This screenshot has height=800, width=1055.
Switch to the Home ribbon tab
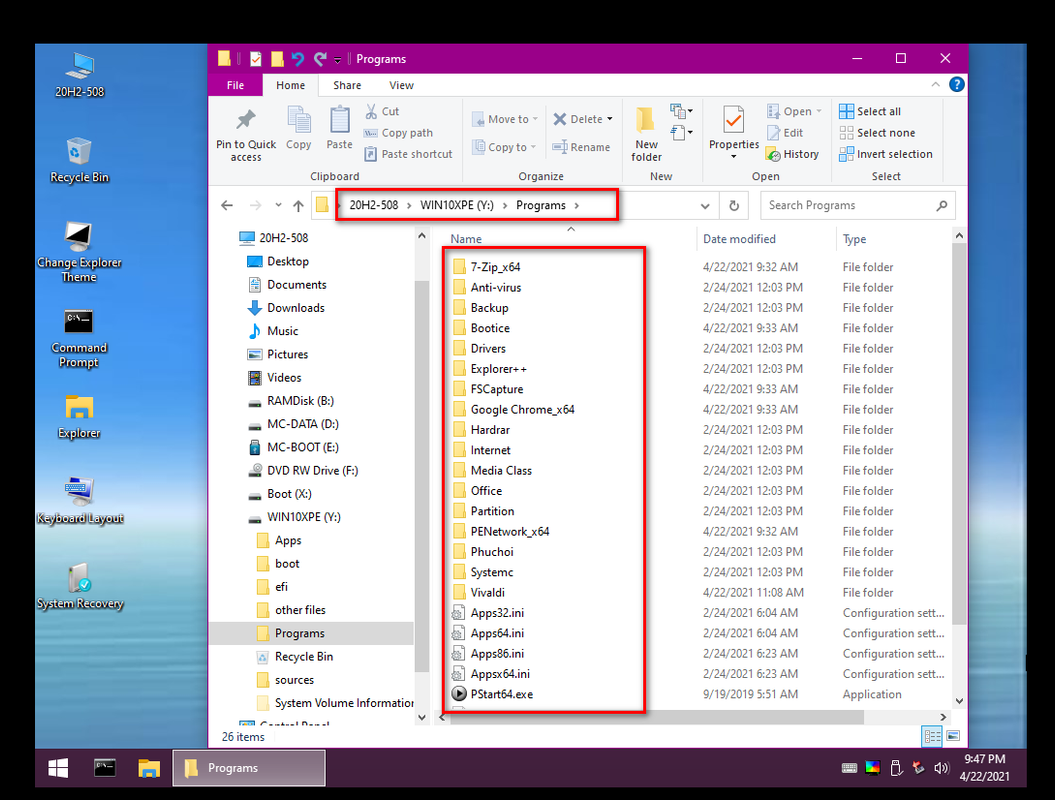click(291, 85)
